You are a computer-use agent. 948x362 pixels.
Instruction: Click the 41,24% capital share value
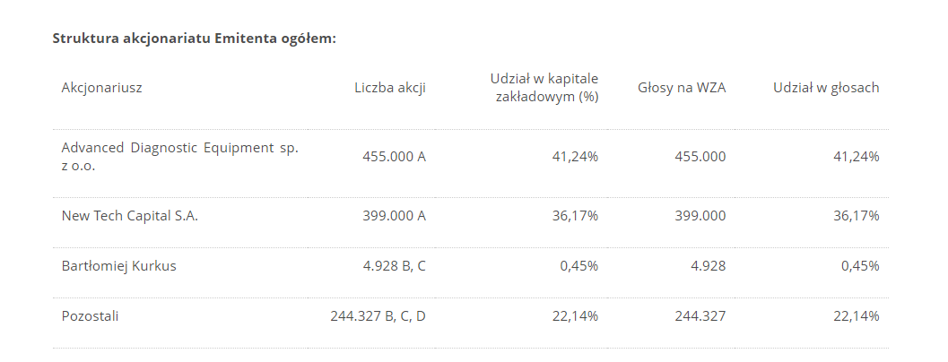click(x=575, y=157)
